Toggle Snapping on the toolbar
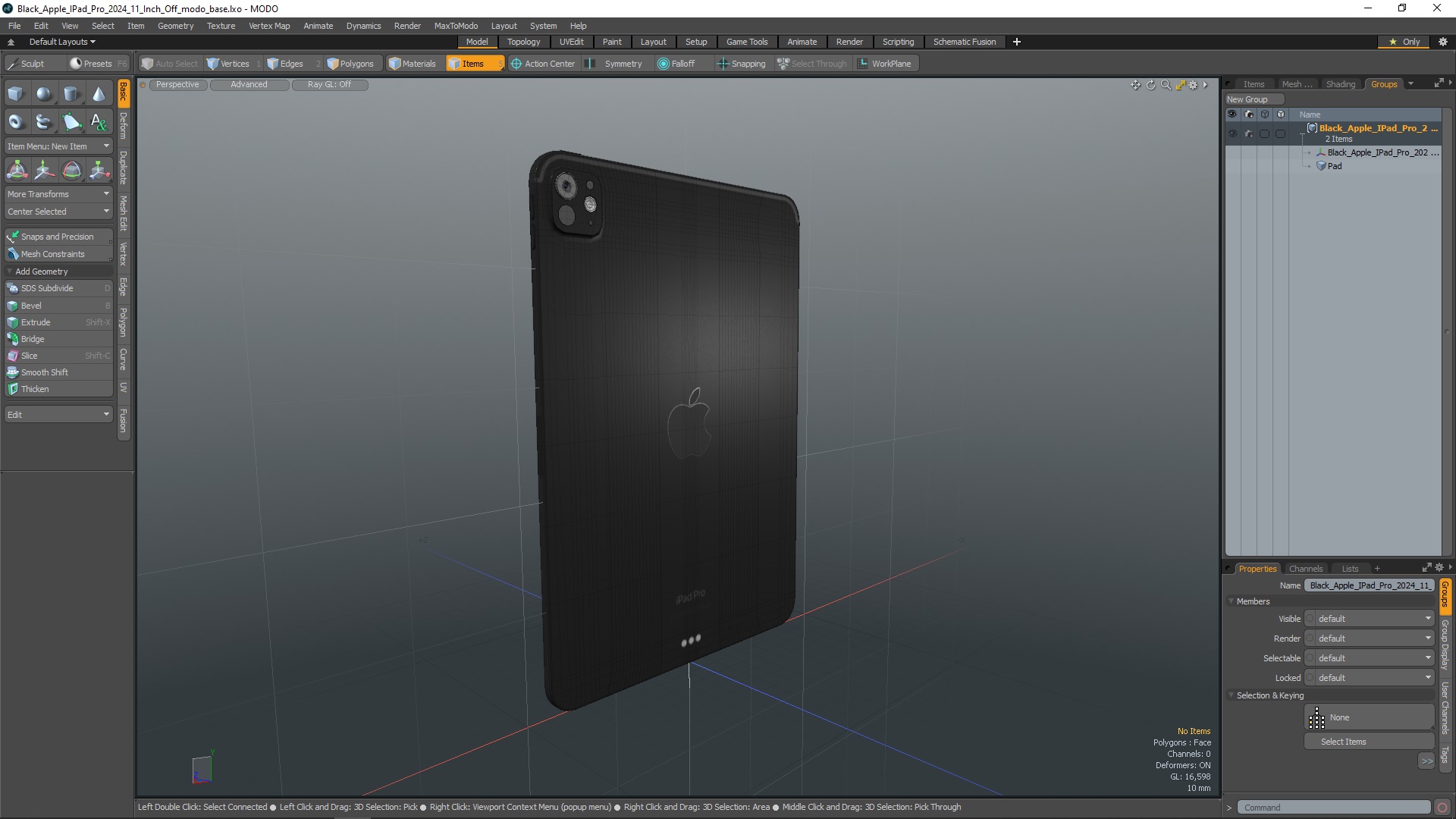The image size is (1456, 819). pos(742,64)
